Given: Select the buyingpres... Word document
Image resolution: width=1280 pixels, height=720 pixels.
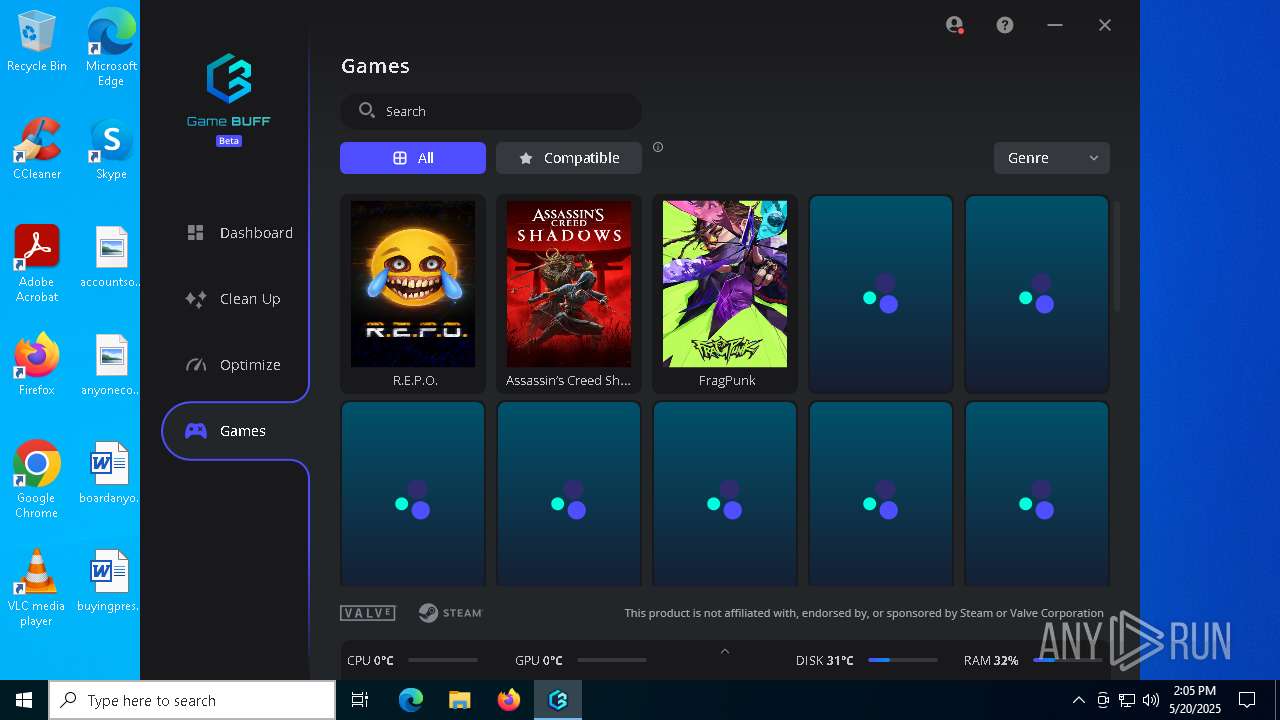Looking at the screenshot, I should pos(111,580).
